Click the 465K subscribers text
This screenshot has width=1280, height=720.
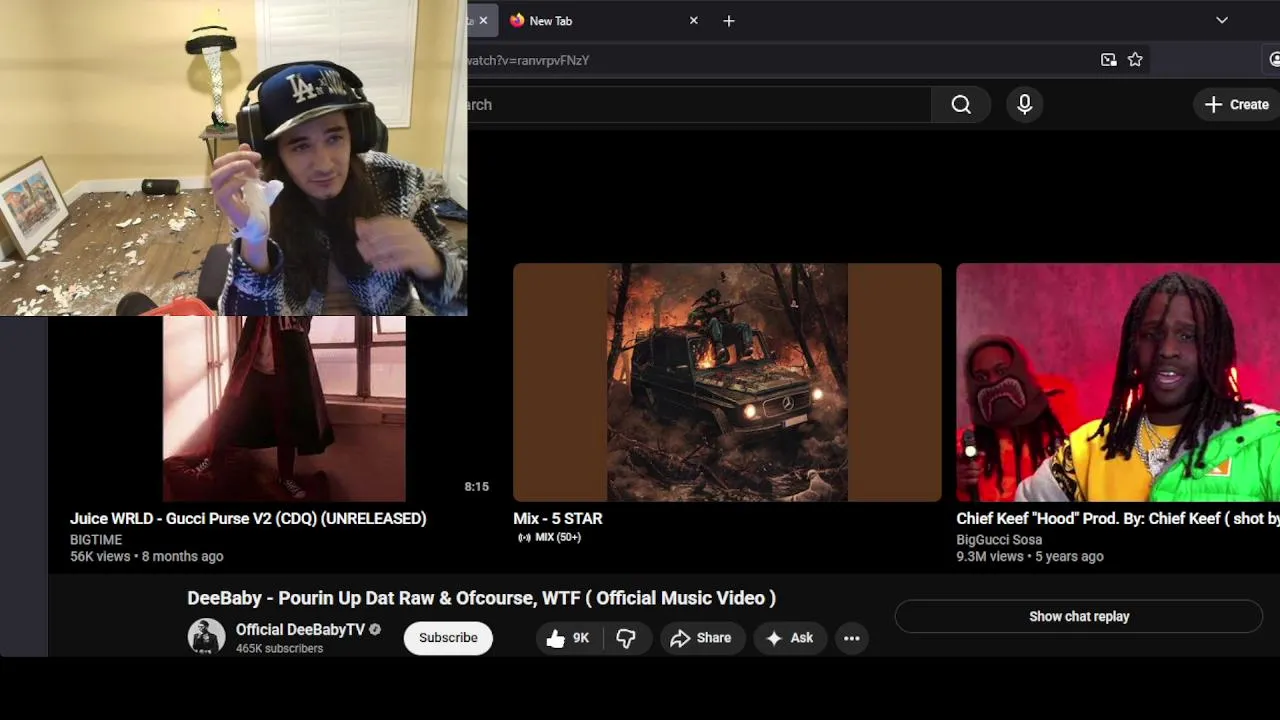[279, 648]
